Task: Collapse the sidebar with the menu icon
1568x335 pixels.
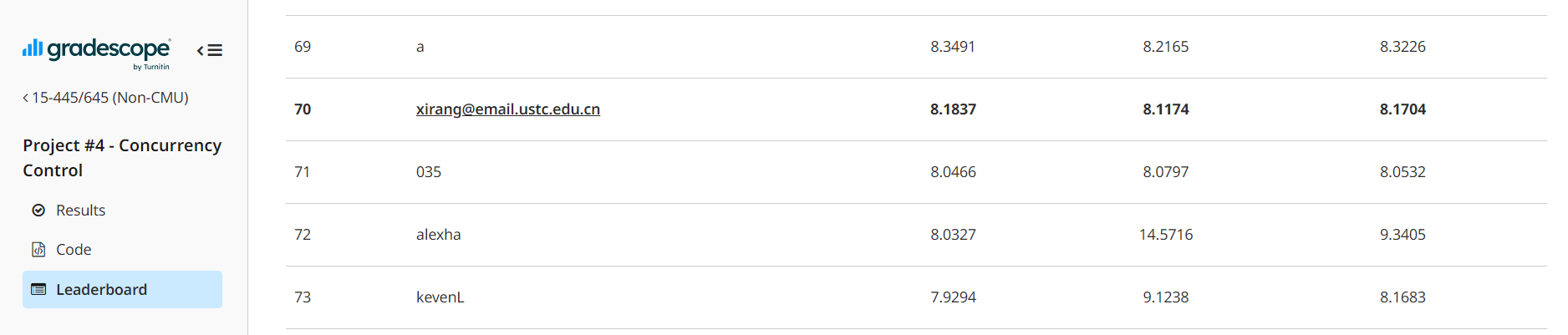Action: click(x=210, y=51)
